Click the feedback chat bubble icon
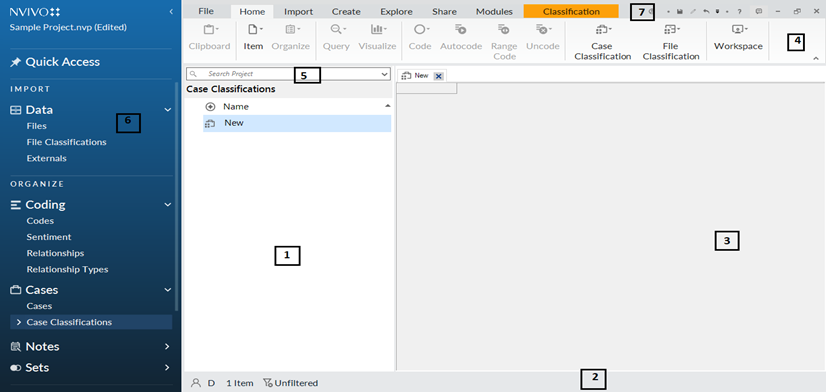Screen dimensions: 826x392 coord(759,11)
